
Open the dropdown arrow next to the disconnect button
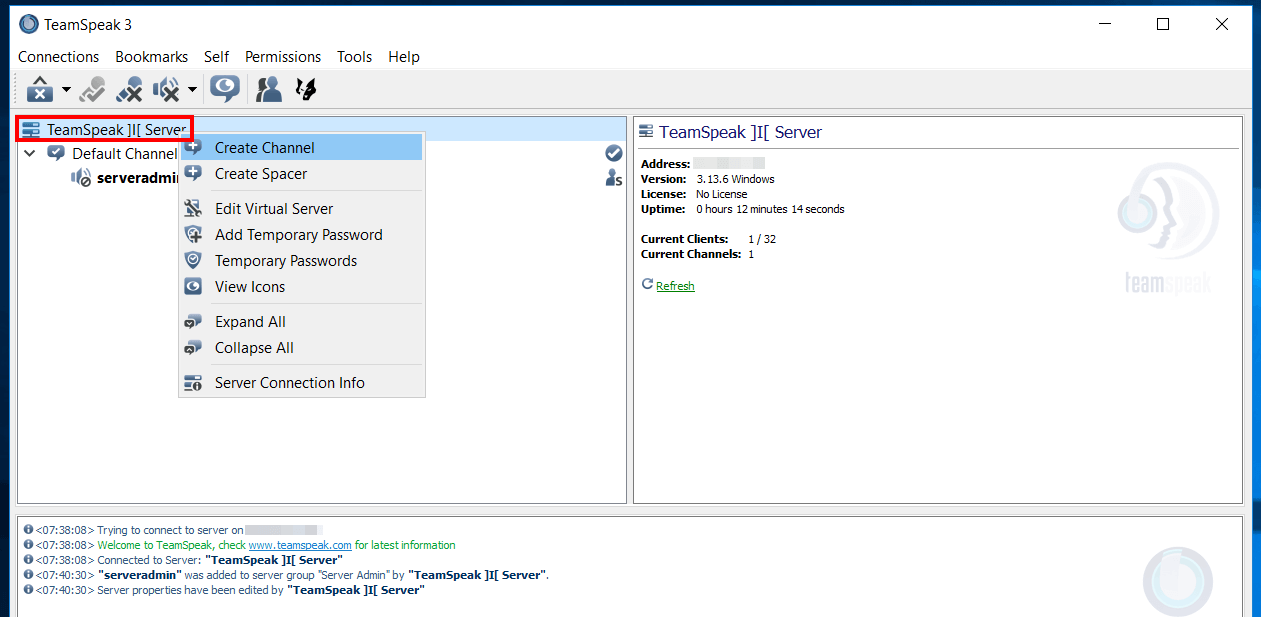(x=67, y=89)
